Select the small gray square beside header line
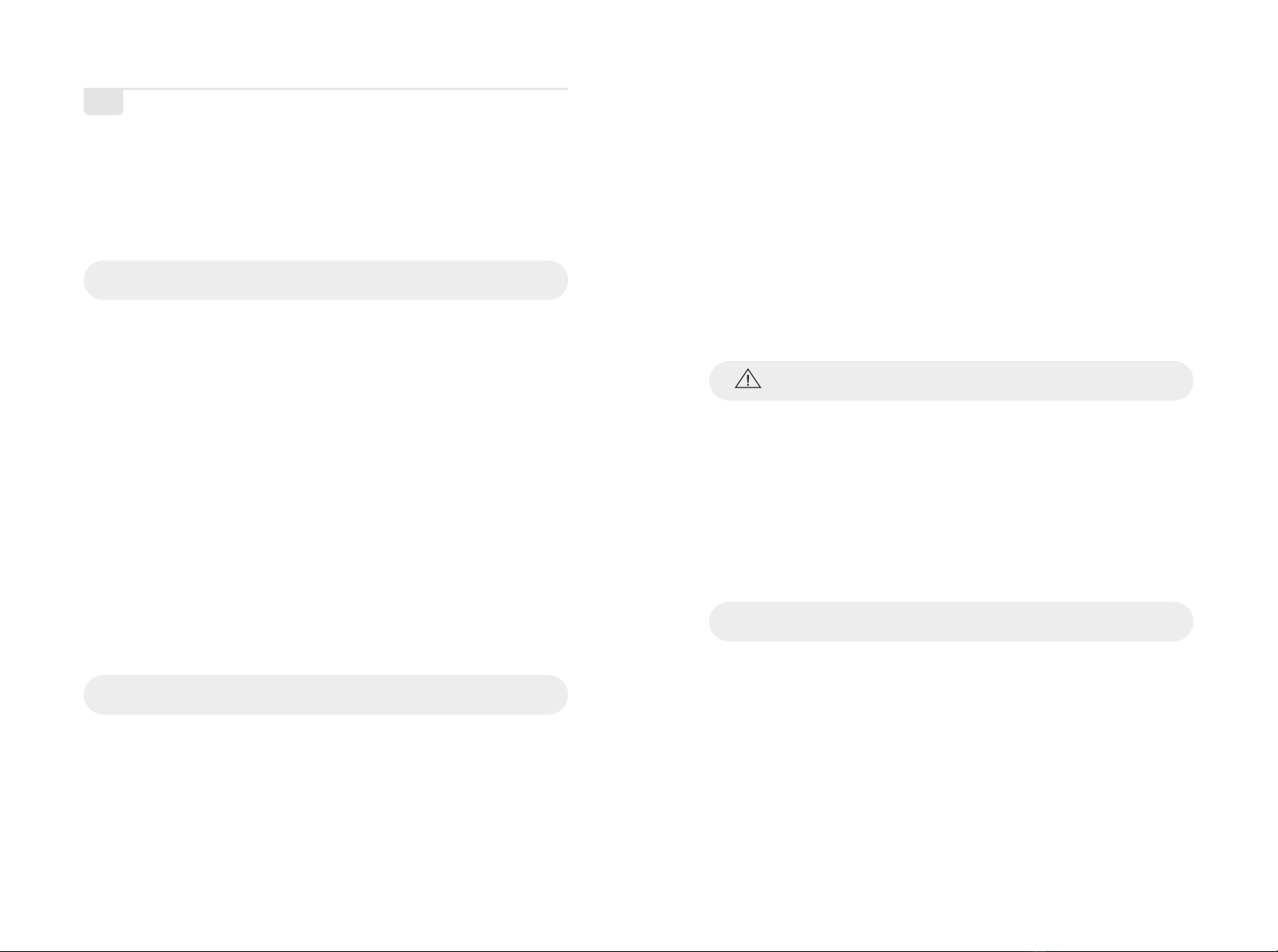Viewport: 1278px width, 952px height. 103,102
